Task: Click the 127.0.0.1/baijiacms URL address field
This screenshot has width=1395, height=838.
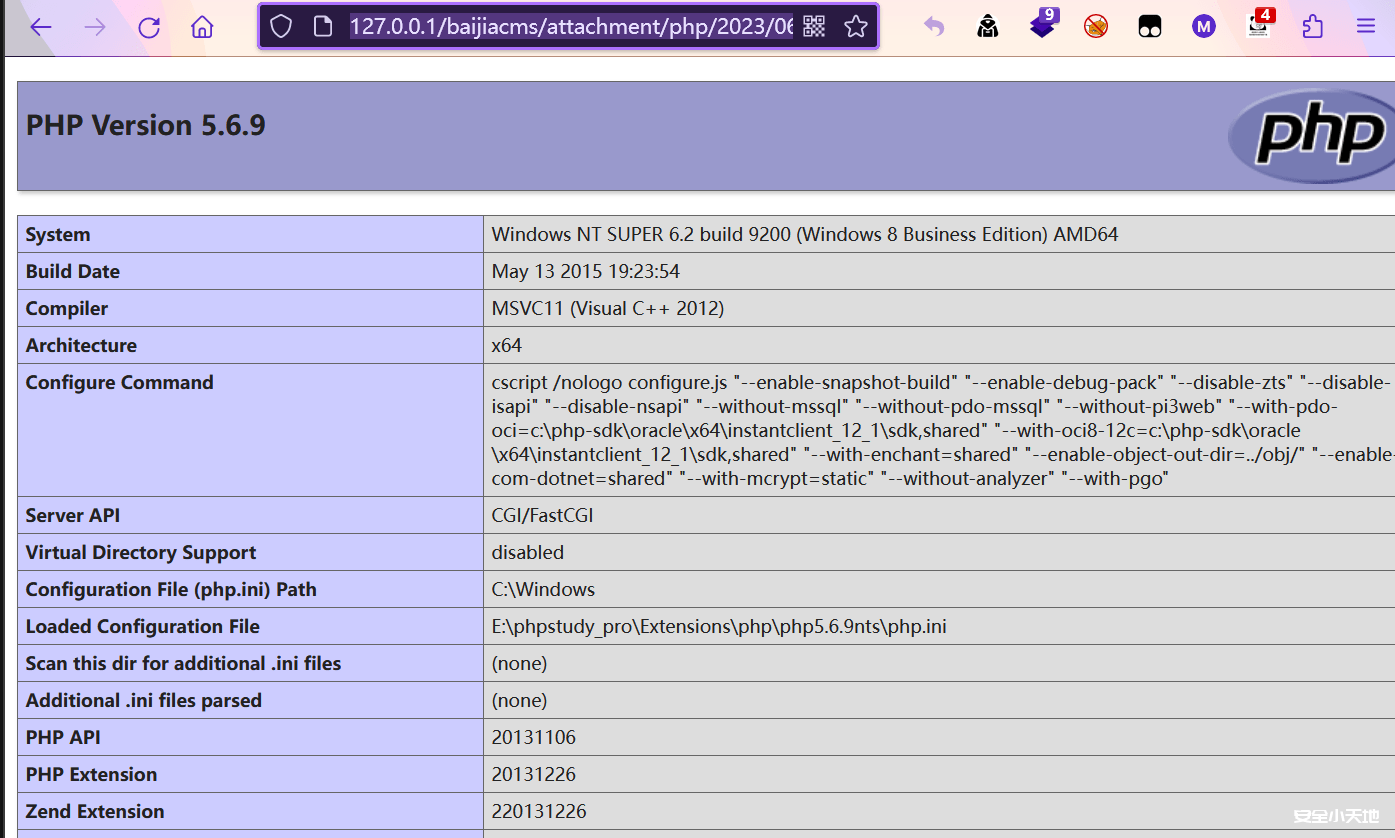Action: tap(570, 27)
